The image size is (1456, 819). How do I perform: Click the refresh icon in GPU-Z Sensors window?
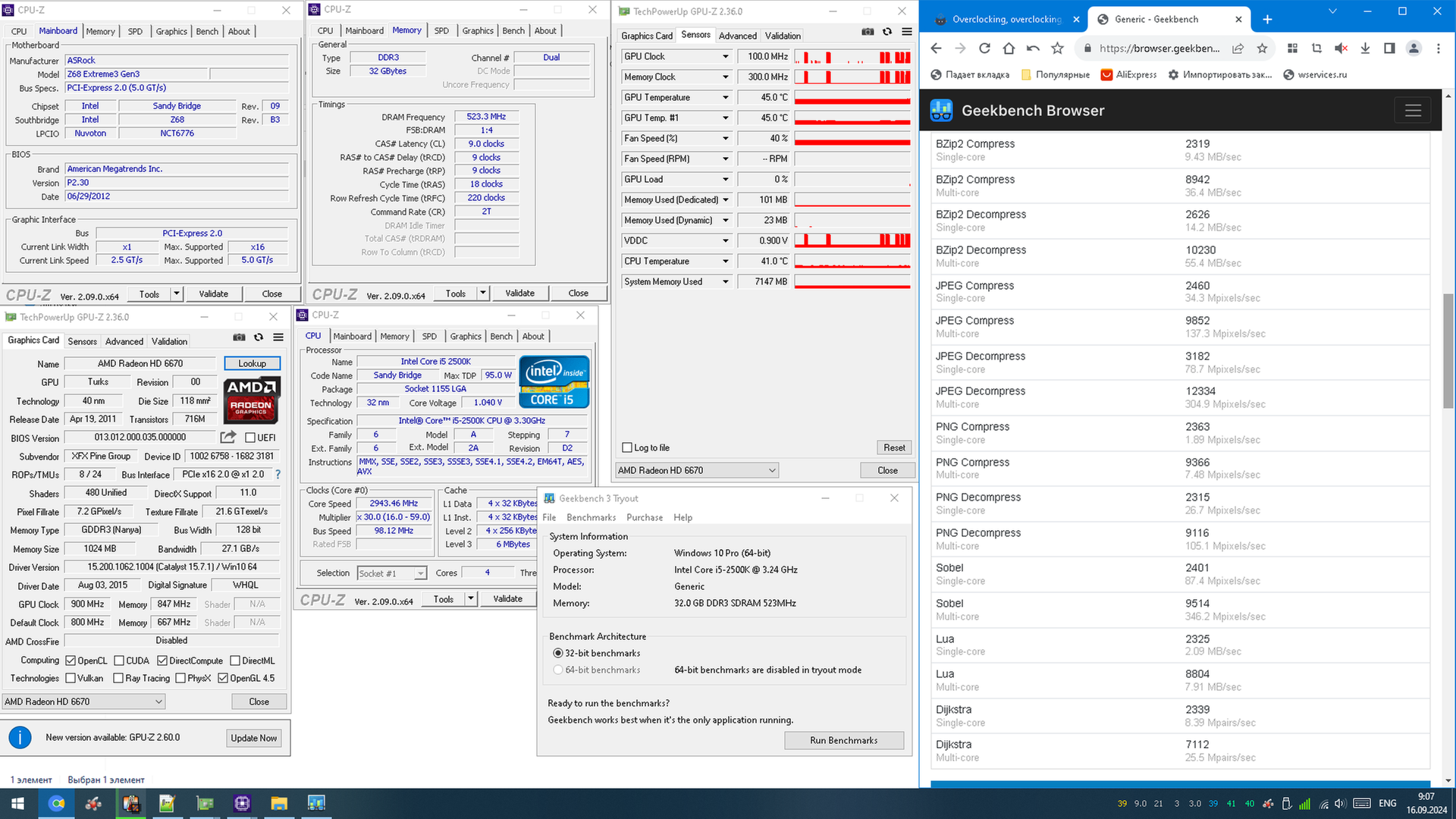click(x=886, y=32)
